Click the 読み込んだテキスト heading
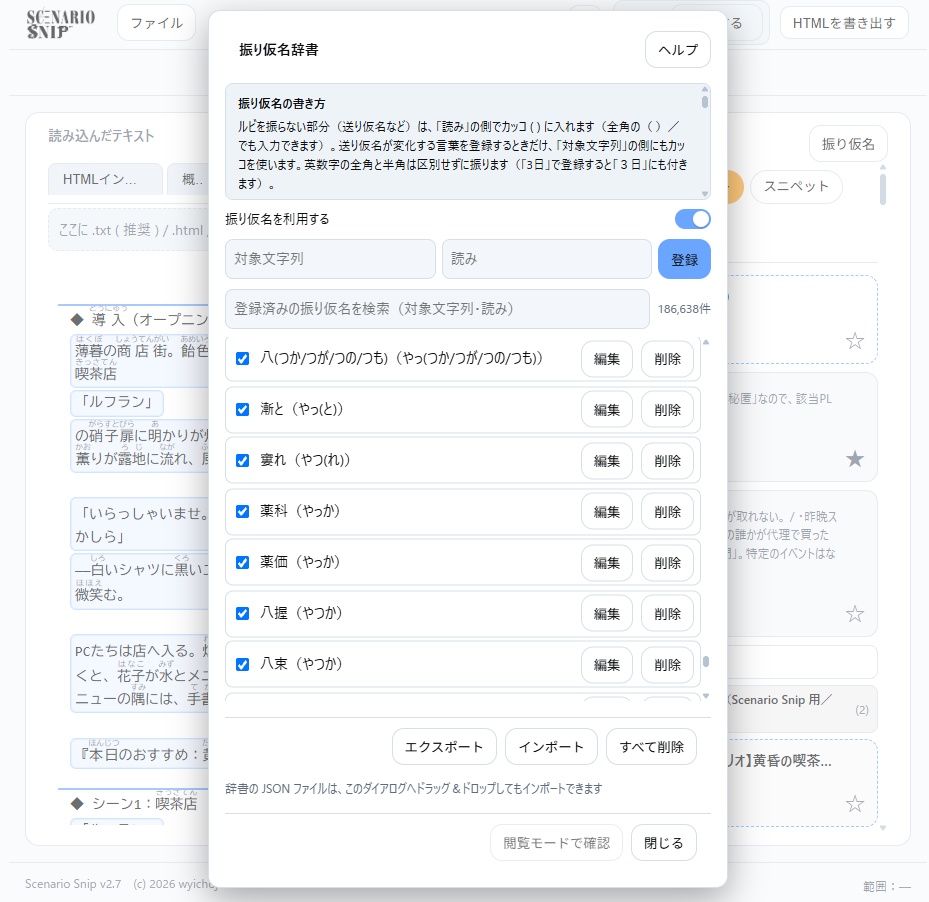Viewport: 929px width, 902px height. (x=101, y=136)
